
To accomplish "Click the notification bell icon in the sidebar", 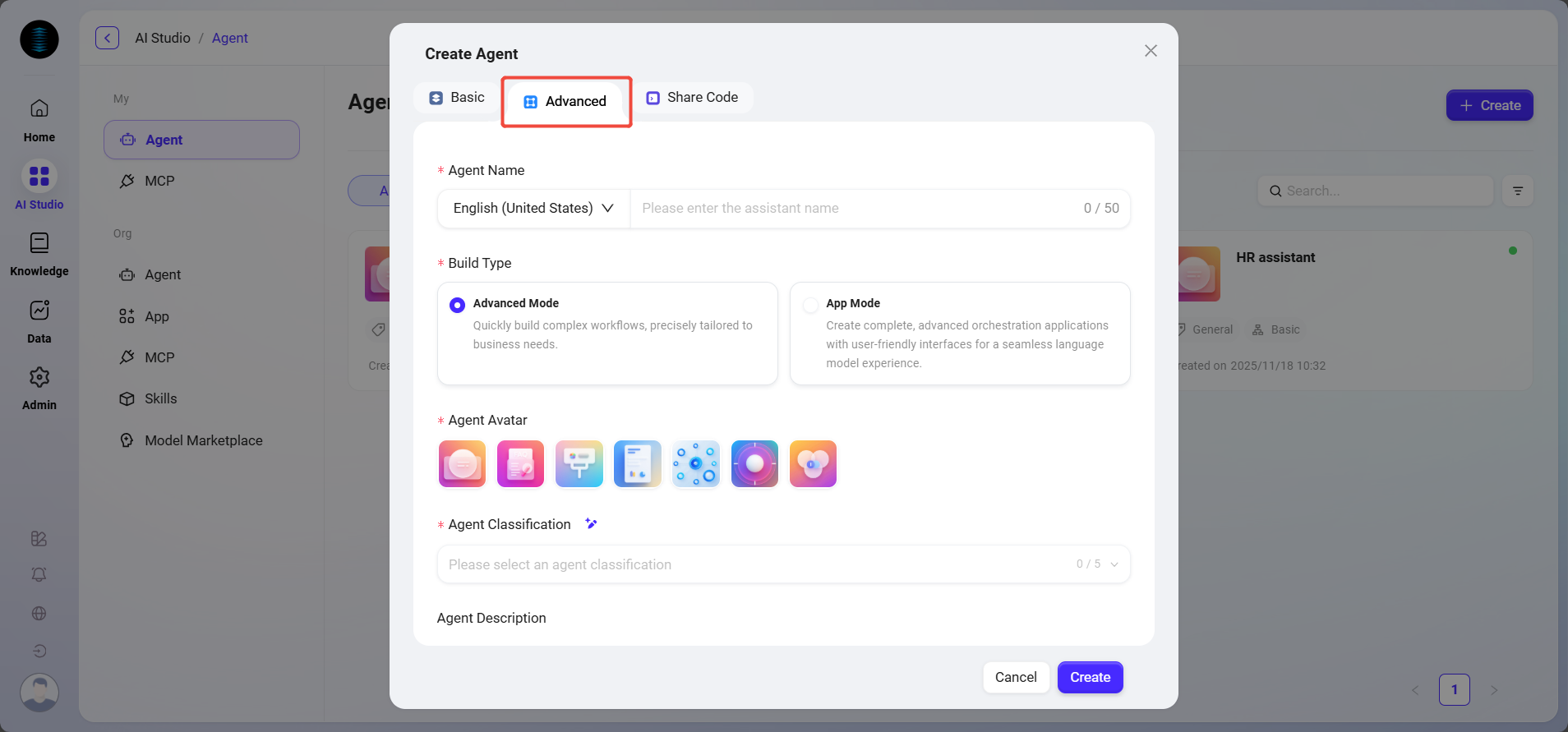I will tap(39, 574).
